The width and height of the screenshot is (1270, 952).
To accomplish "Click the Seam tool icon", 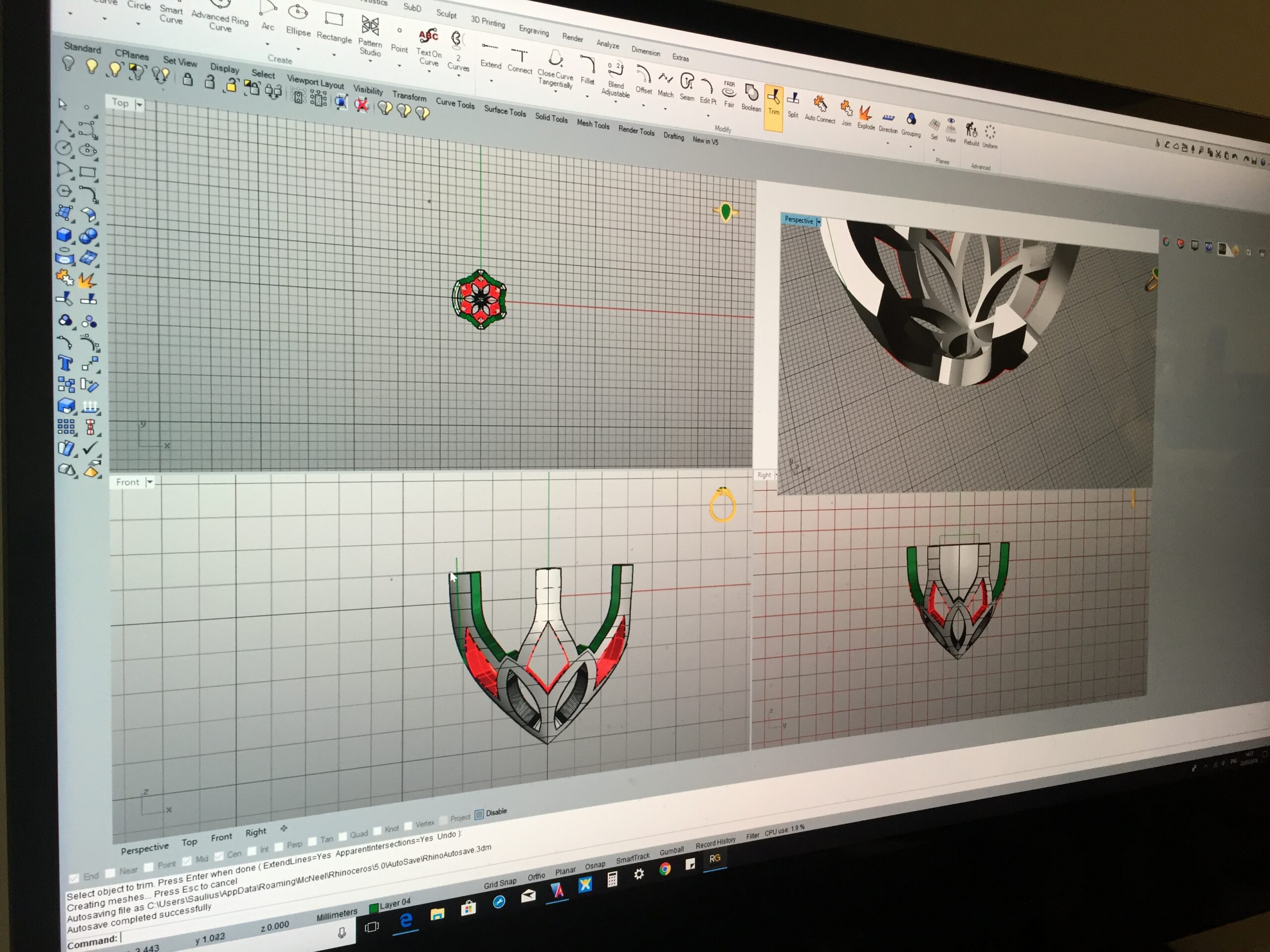I will [x=687, y=87].
